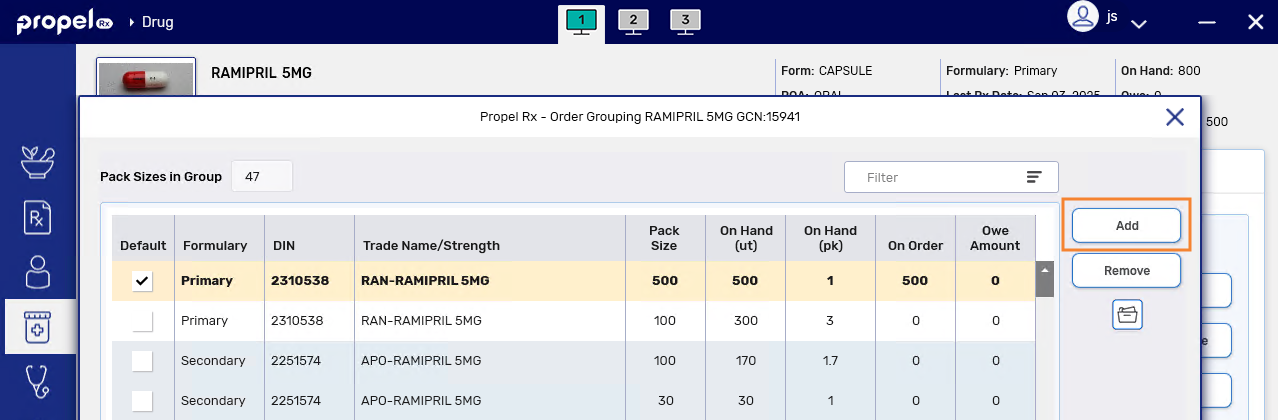Open the patient profile sidebar icon
Screen dimensions: 1278x420
point(38,272)
